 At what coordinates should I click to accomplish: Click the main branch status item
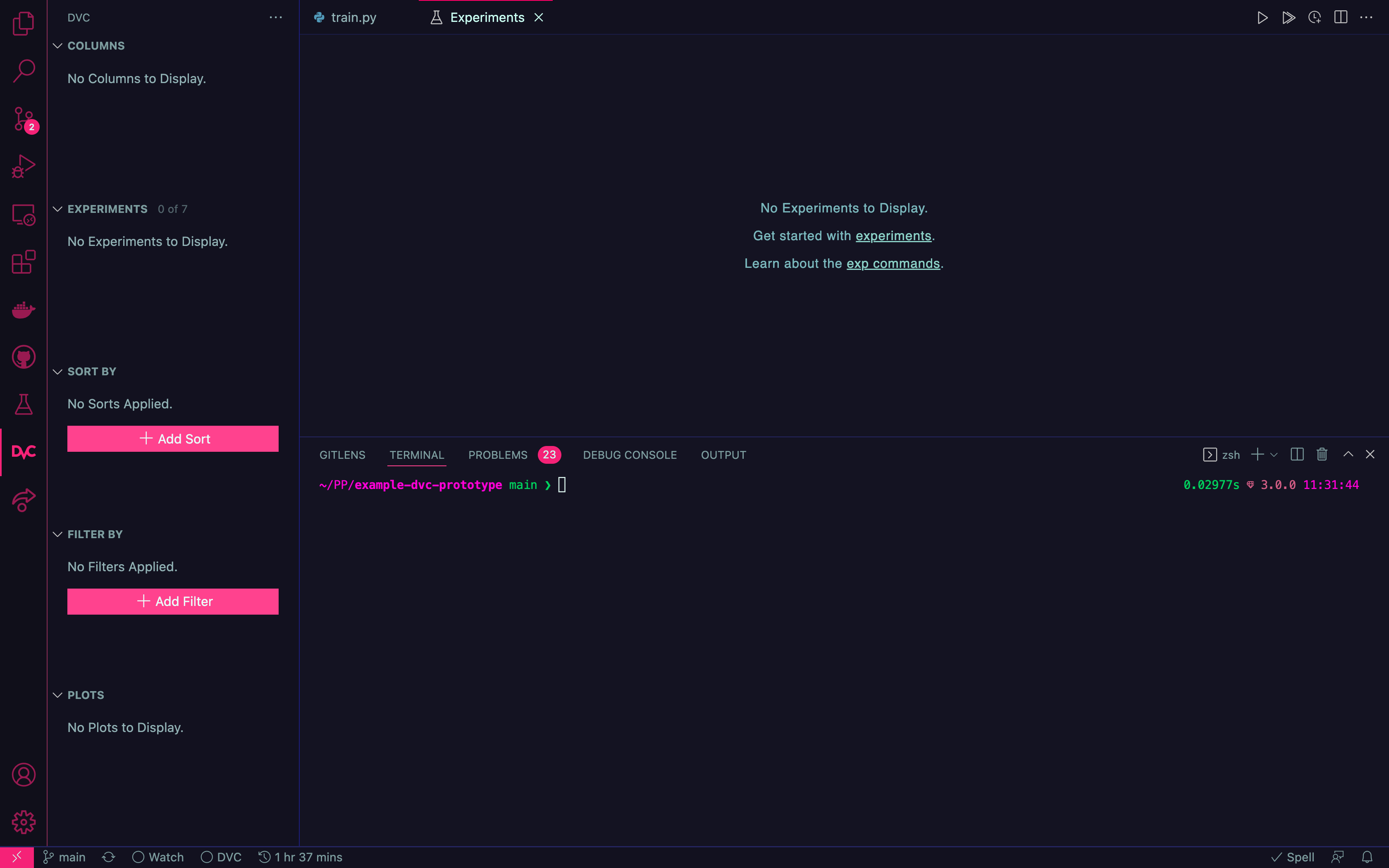point(64,857)
